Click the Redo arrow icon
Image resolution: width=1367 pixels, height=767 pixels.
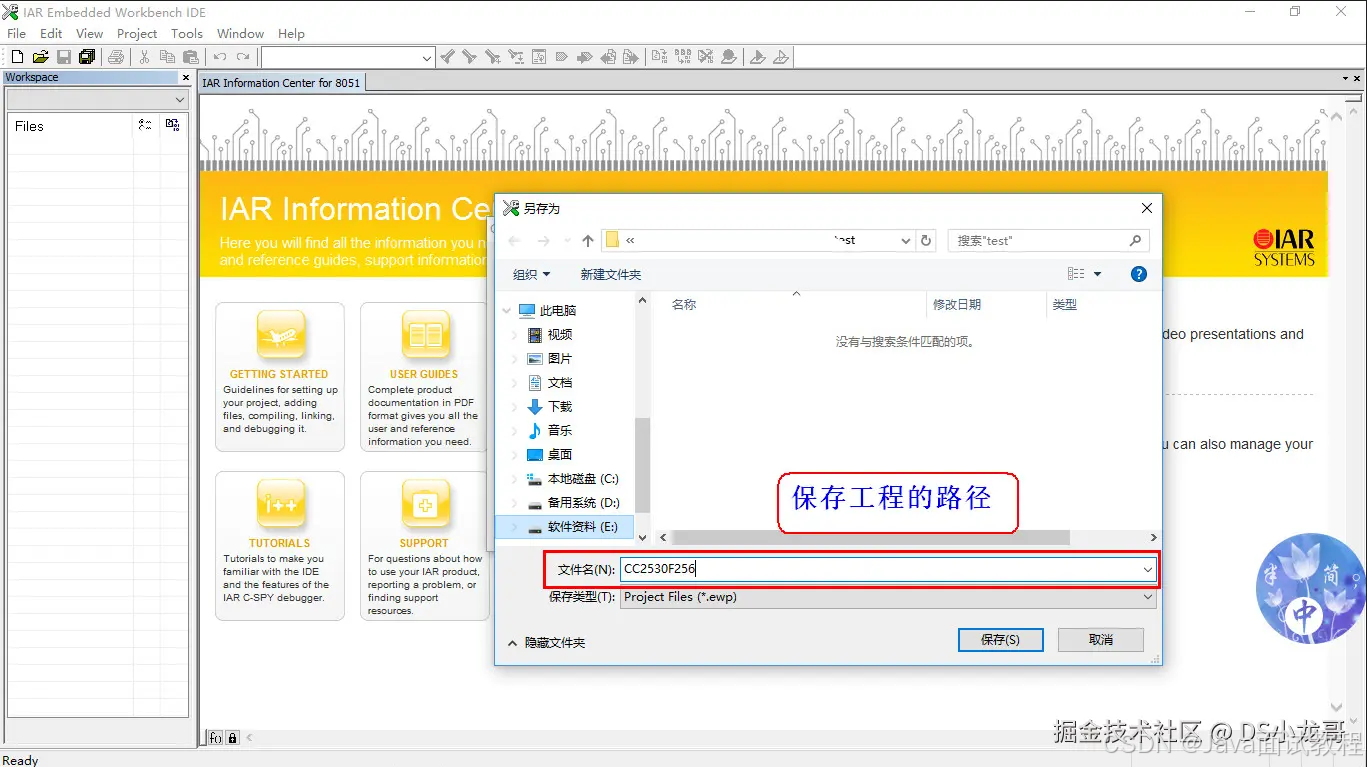[243, 57]
